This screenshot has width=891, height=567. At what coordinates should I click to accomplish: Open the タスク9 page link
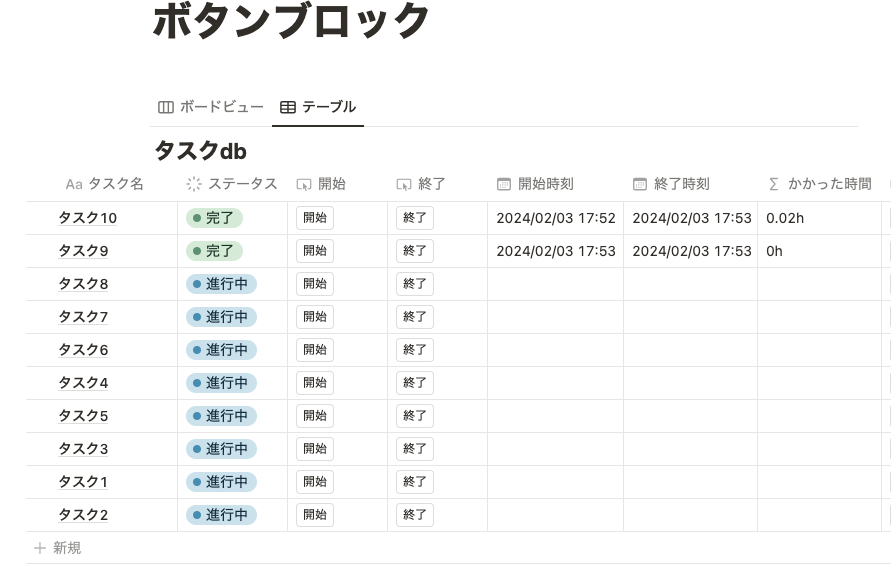tap(83, 251)
